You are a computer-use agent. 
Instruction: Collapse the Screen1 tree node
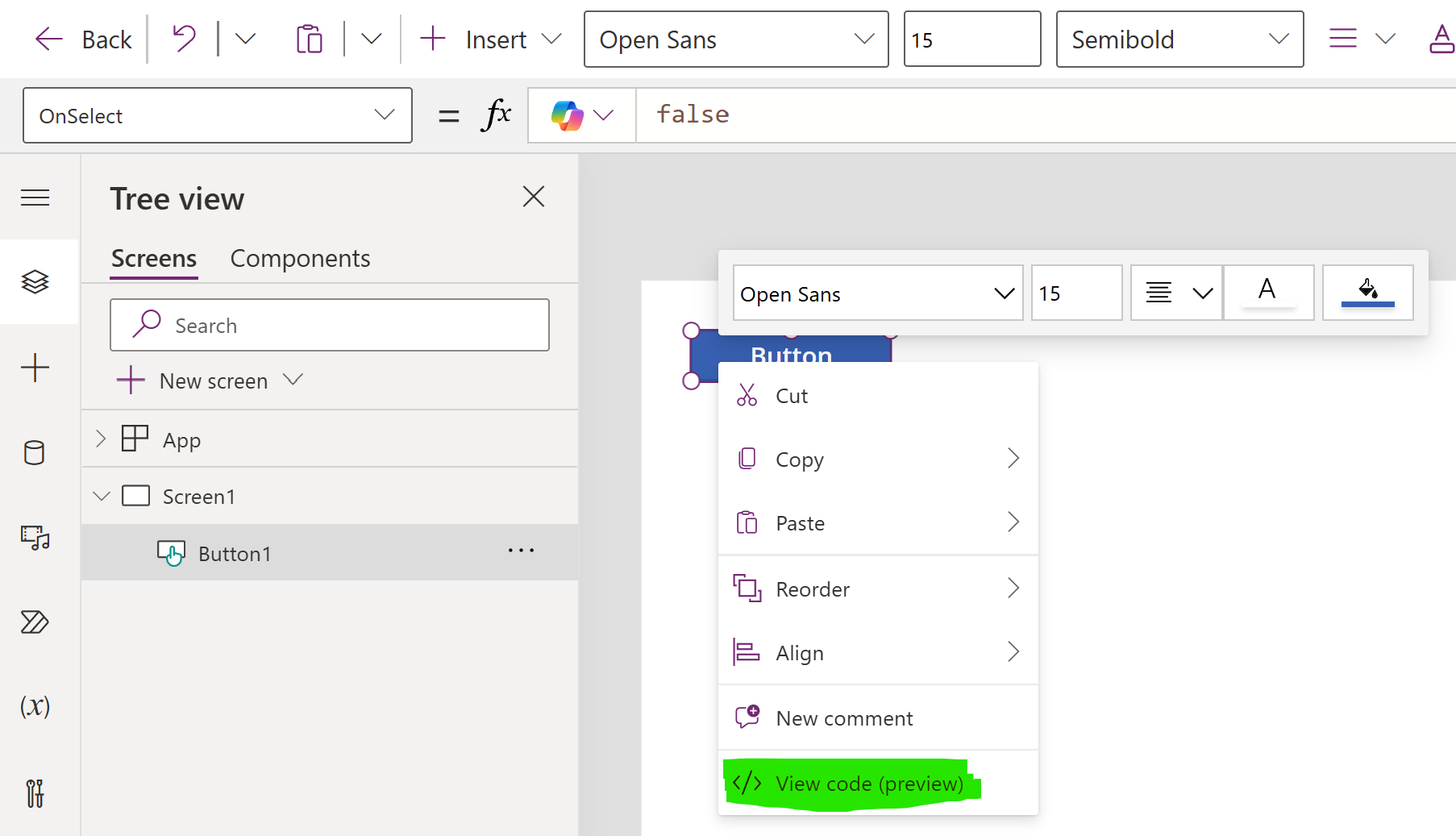101,496
